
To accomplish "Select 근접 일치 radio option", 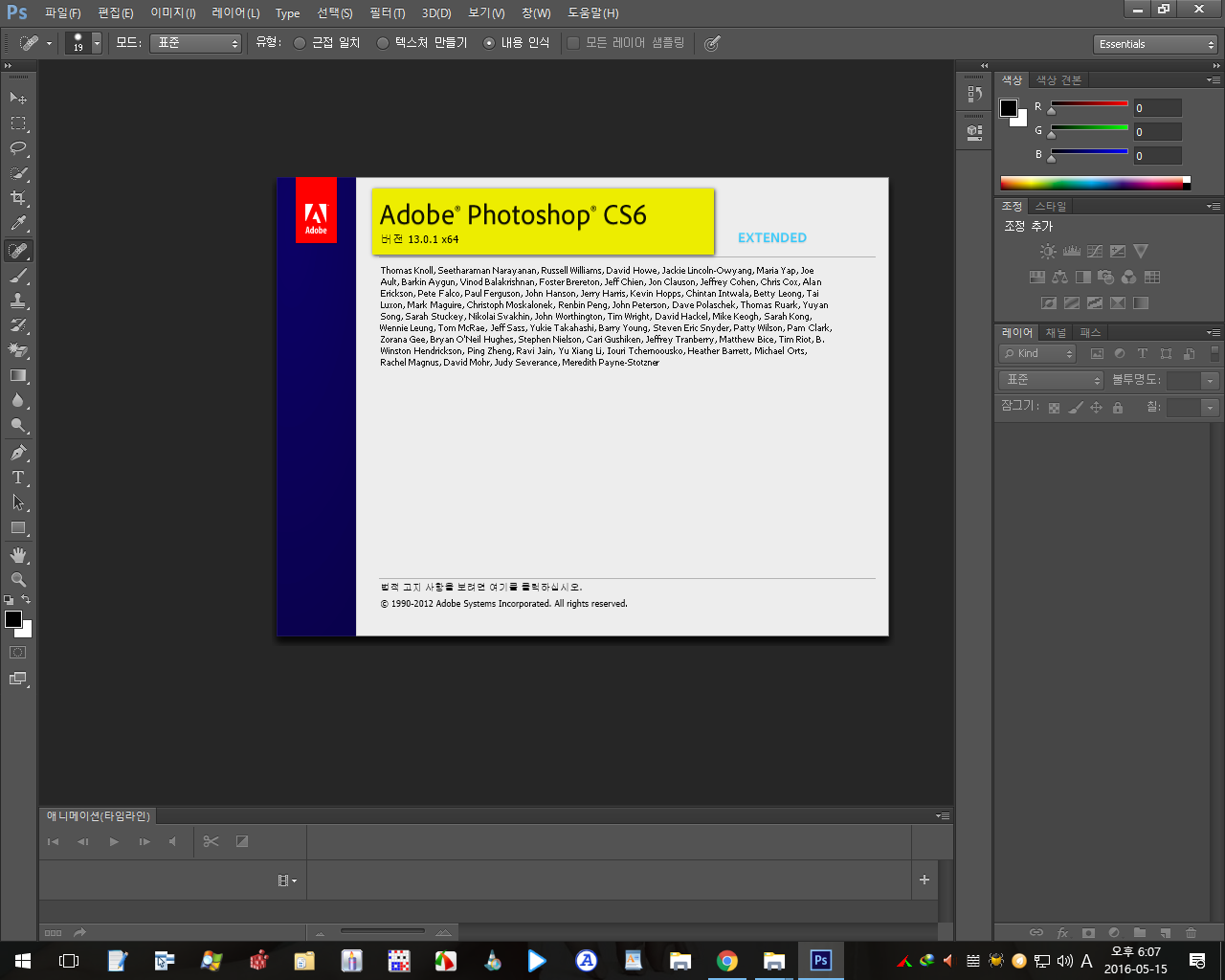I will click(x=327, y=43).
